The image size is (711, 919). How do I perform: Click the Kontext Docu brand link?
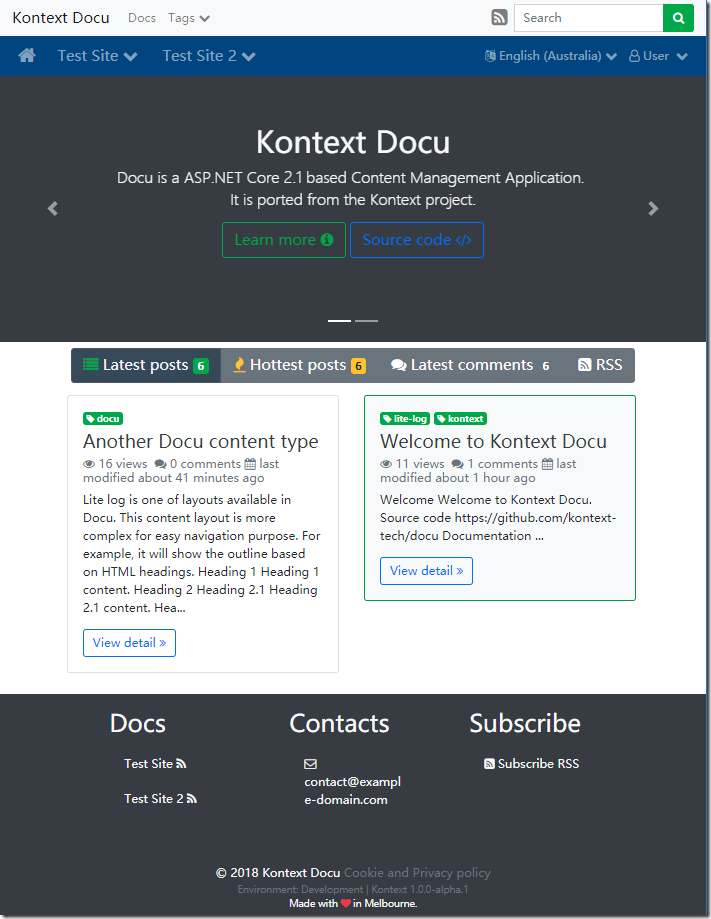(x=61, y=18)
